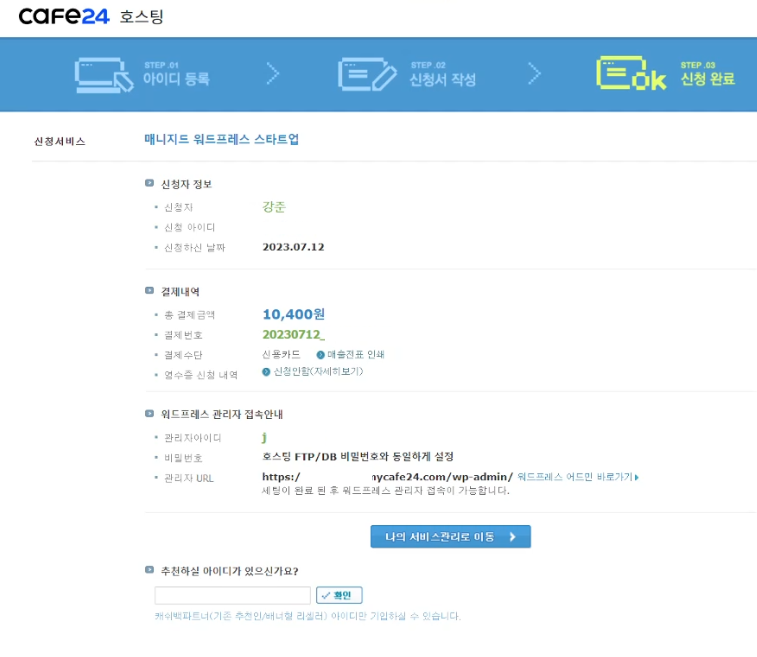This screenshot has width=757, height=657.
Task: Focus the recommender ID input field
Action: pyautogui.click(x=232, y=595)
